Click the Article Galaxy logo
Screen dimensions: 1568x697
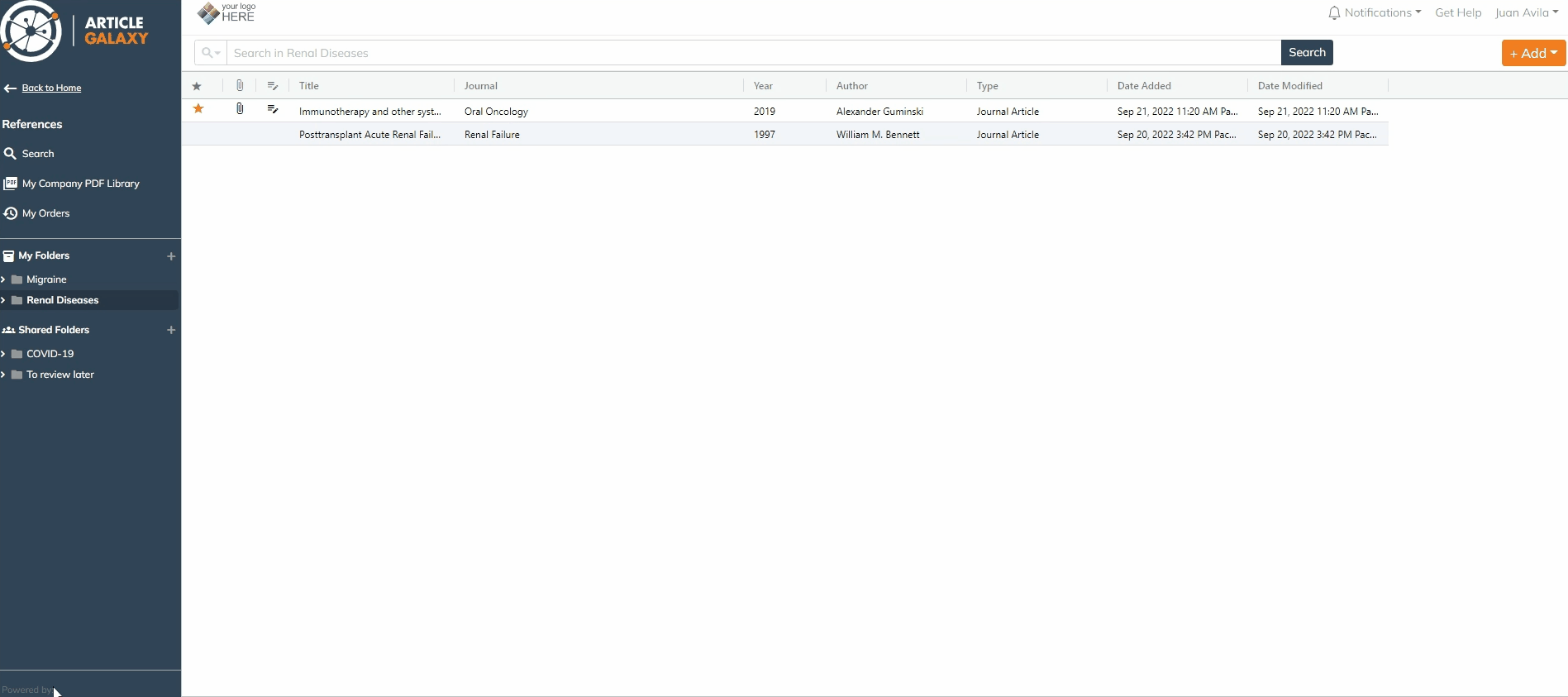(x=74, y=31)
